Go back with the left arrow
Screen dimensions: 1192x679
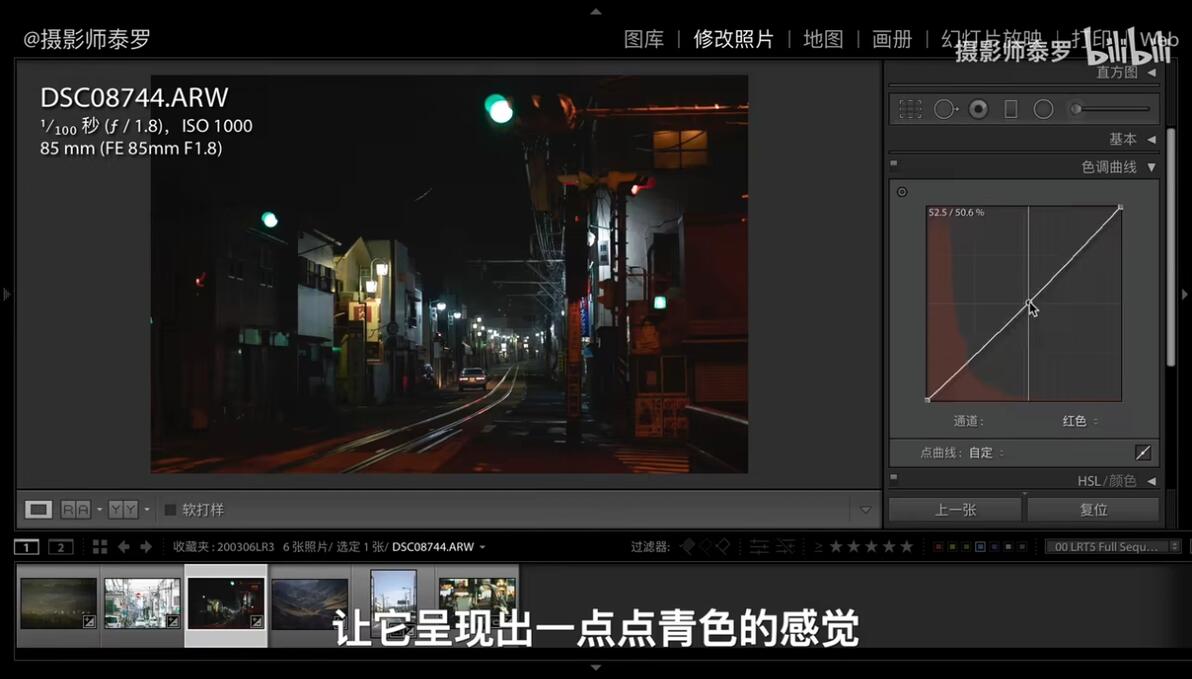pos(123,547)
